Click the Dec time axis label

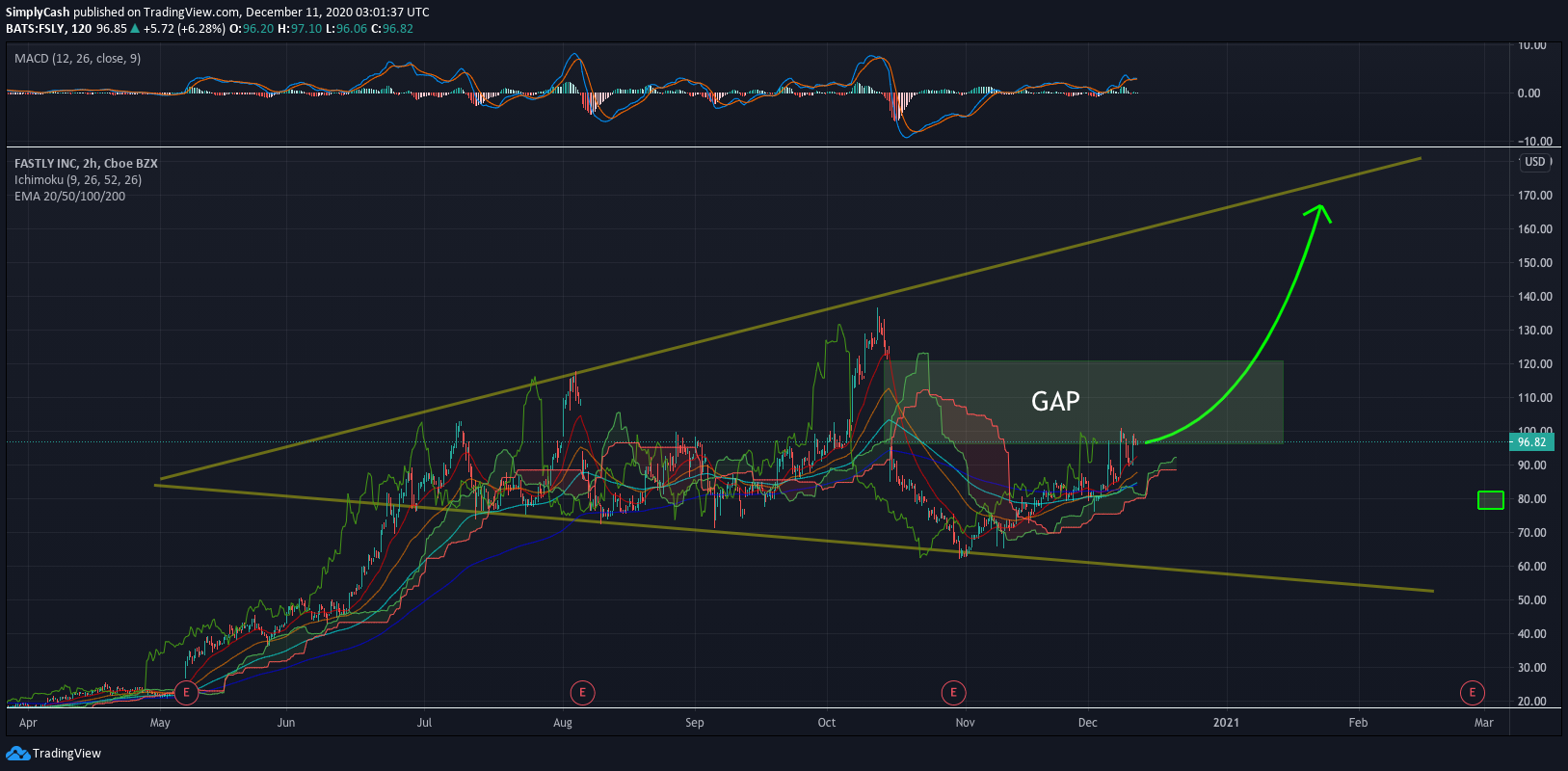click(1088, 723)
